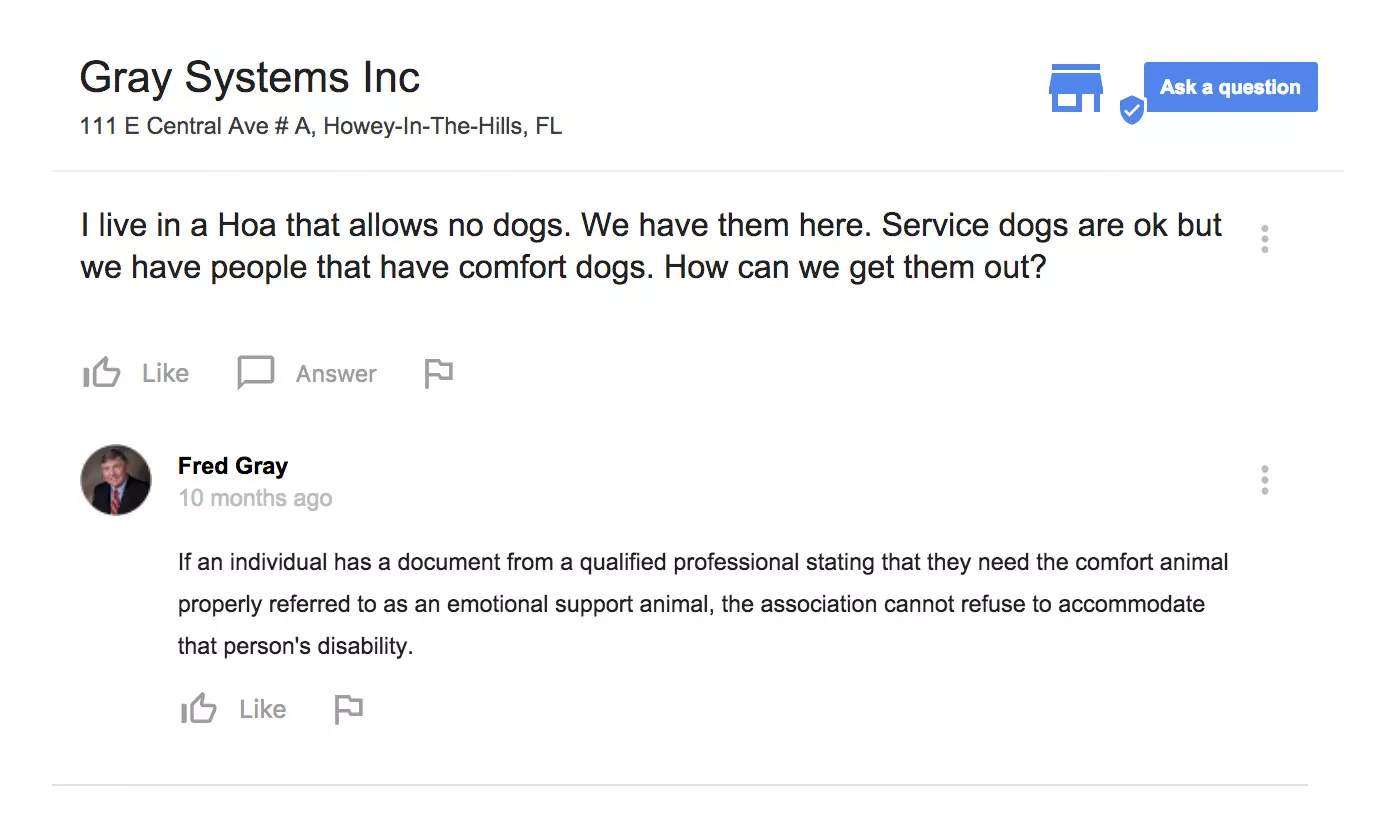Click the 111 E Central Ave address
1390x834 pixels.
click(x=320, y=127)
